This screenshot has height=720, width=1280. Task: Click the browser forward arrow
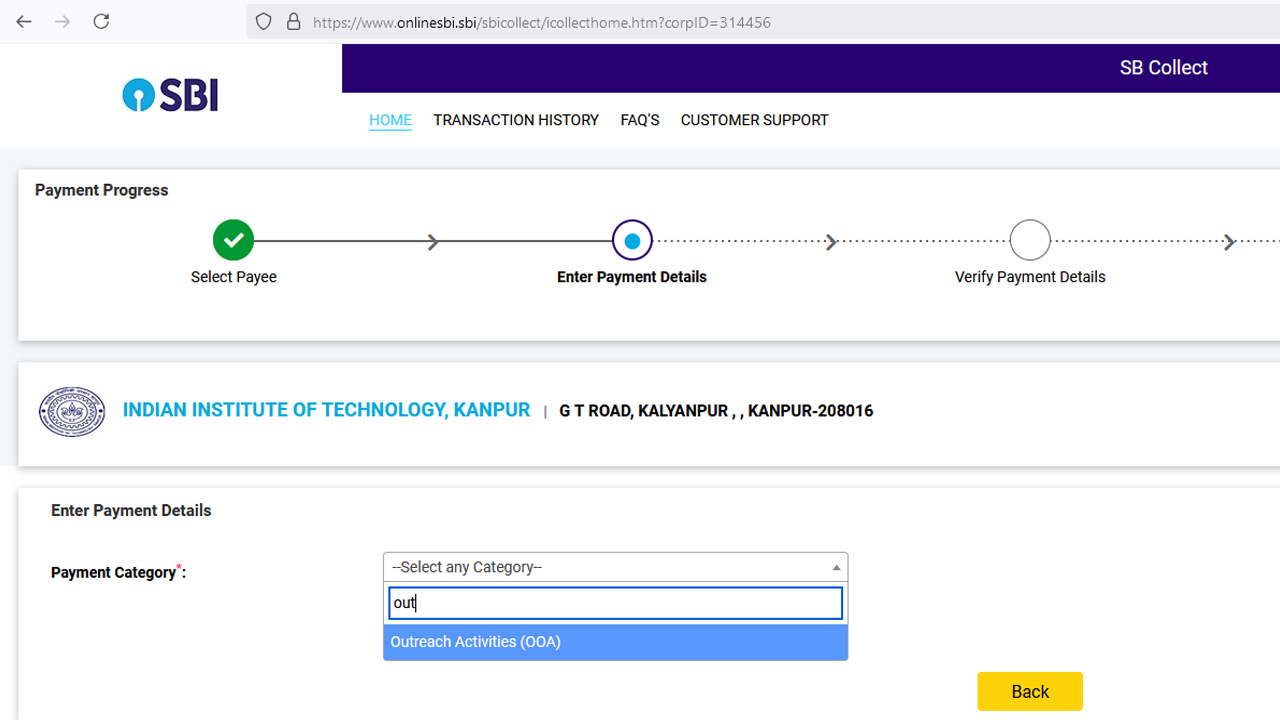[62, 21]
